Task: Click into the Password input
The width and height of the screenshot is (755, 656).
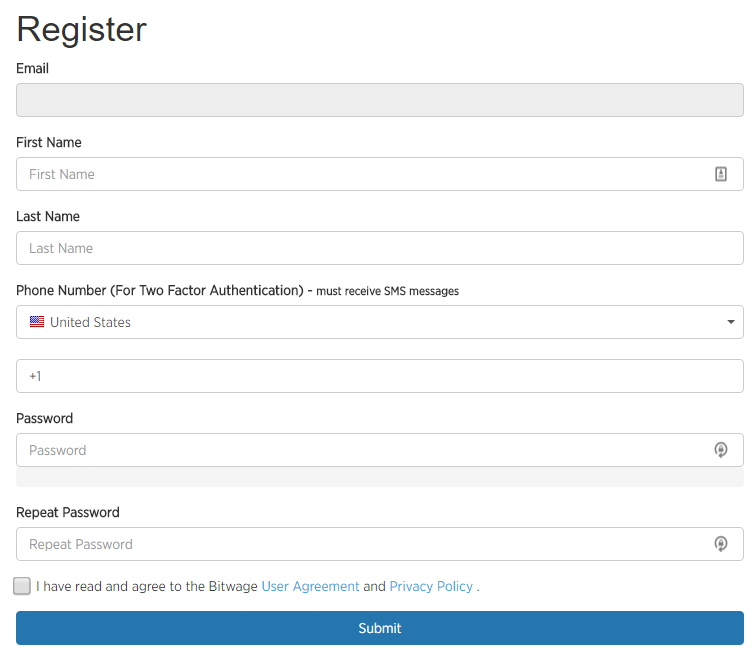Action: (379, 450)
